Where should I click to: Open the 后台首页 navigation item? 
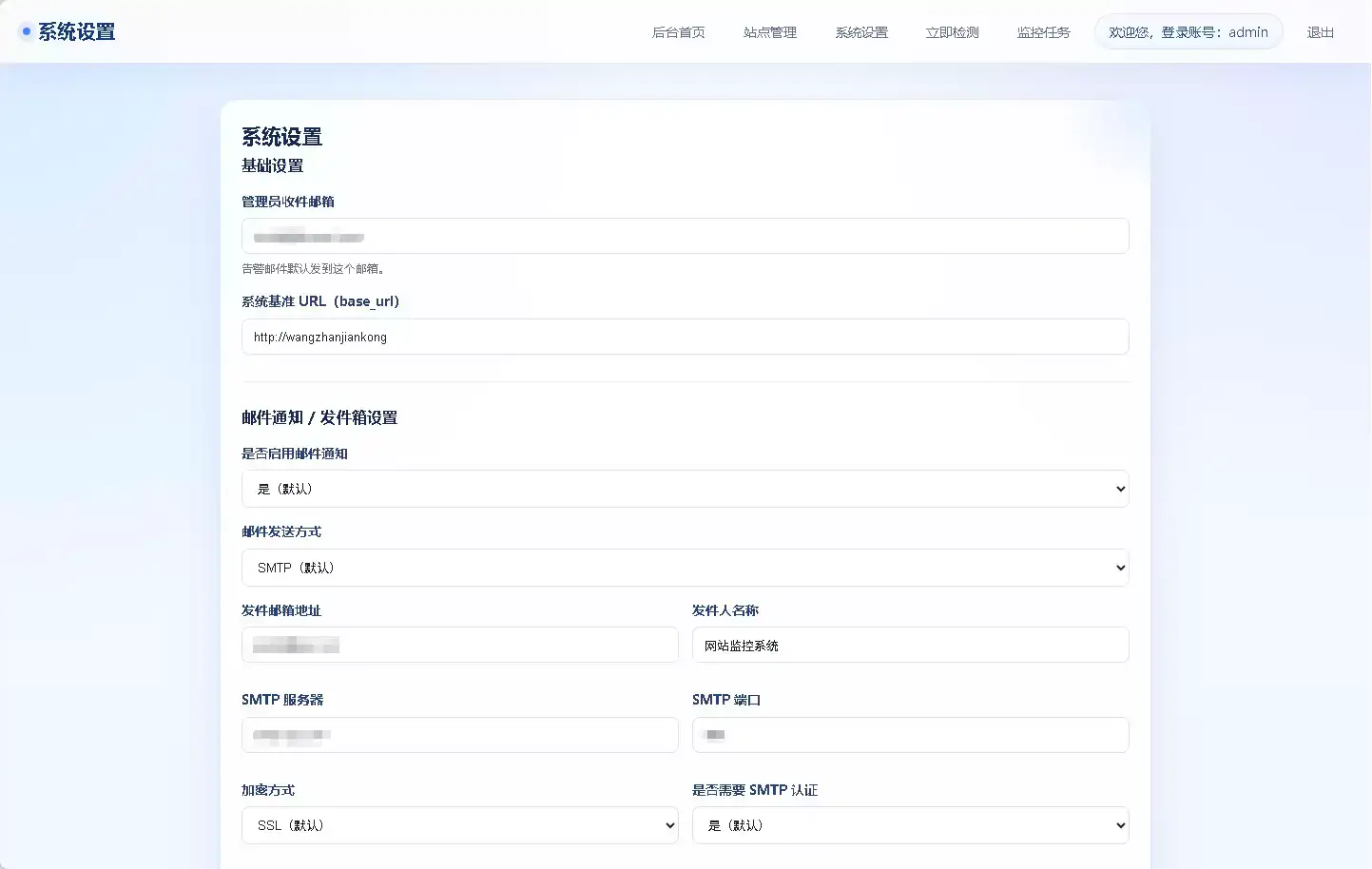[678, 31]
